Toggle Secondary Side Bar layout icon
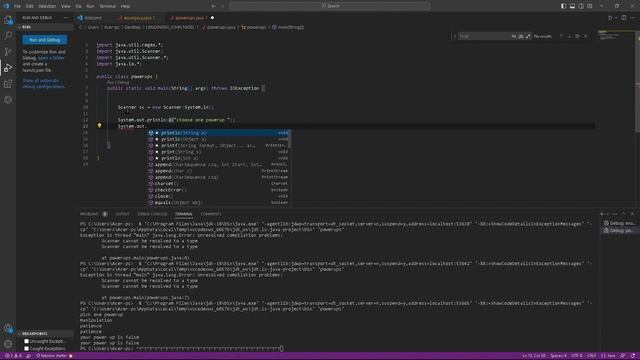This screenshot has width=640, height=360. point(581,6)
